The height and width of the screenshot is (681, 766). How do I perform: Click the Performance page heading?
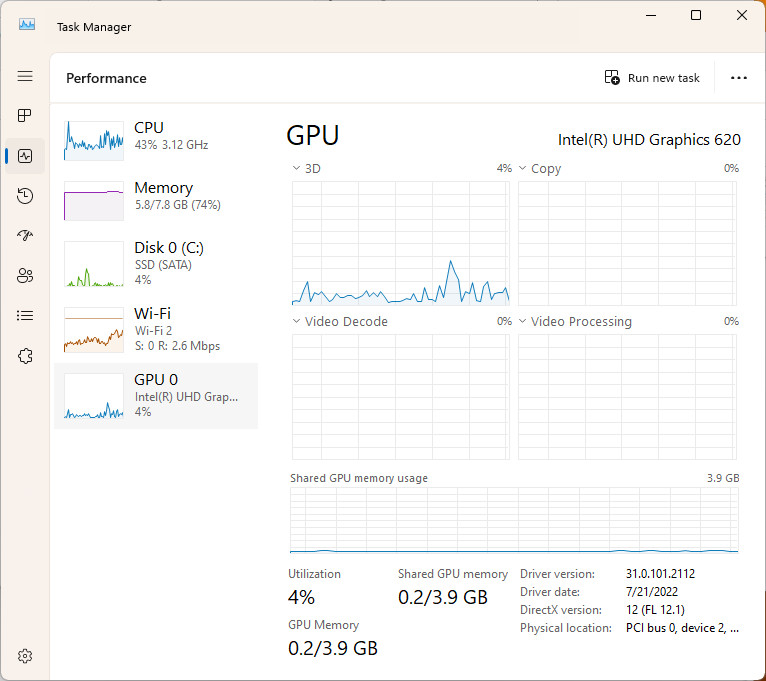(x=106, y=78)
